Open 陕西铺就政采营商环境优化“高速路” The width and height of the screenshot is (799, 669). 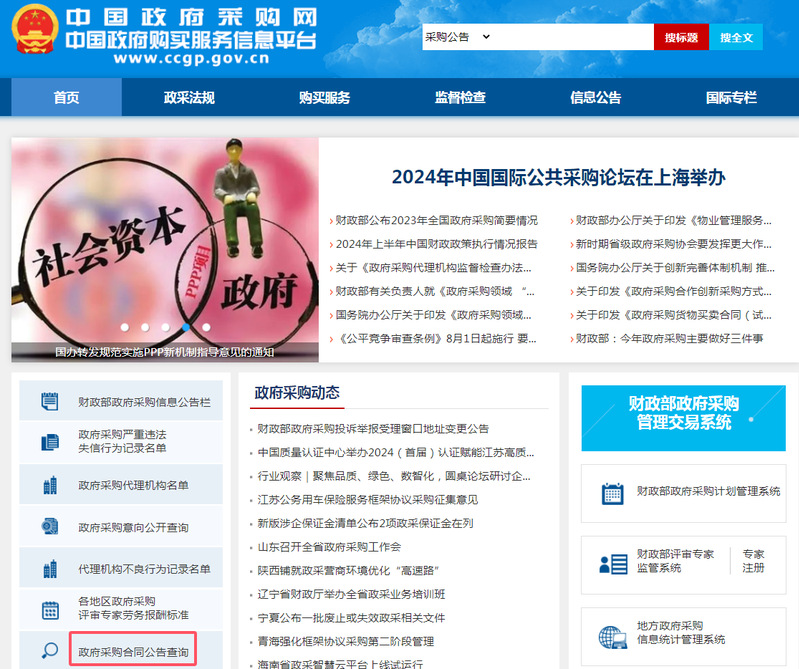pos(348,570)
